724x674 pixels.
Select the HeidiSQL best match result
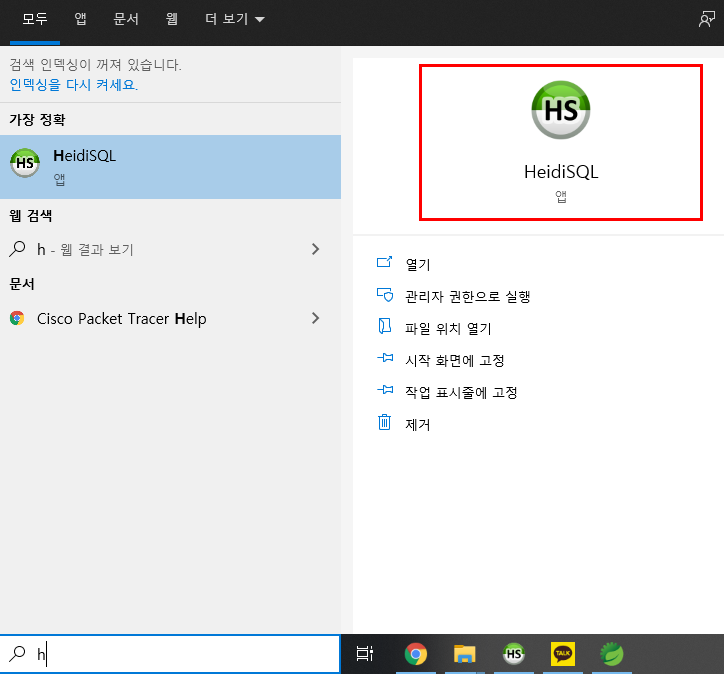(170, 167)
